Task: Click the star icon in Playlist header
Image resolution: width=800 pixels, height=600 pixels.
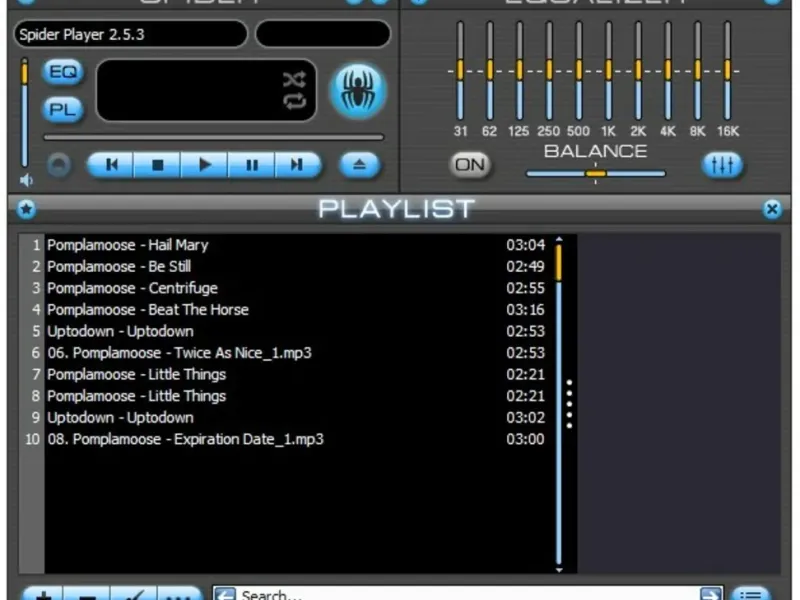Action: pos(26,209)
